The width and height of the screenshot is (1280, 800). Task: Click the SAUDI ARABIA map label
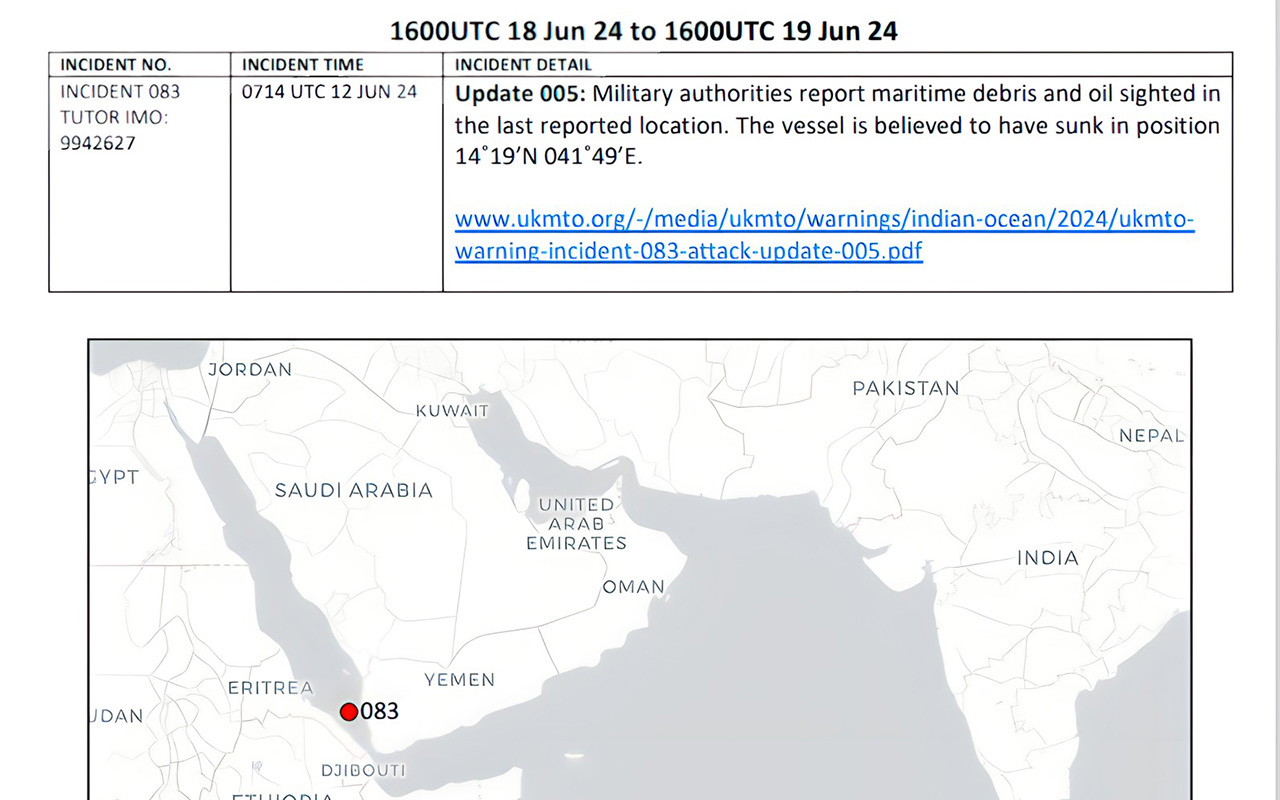point(354,491)
